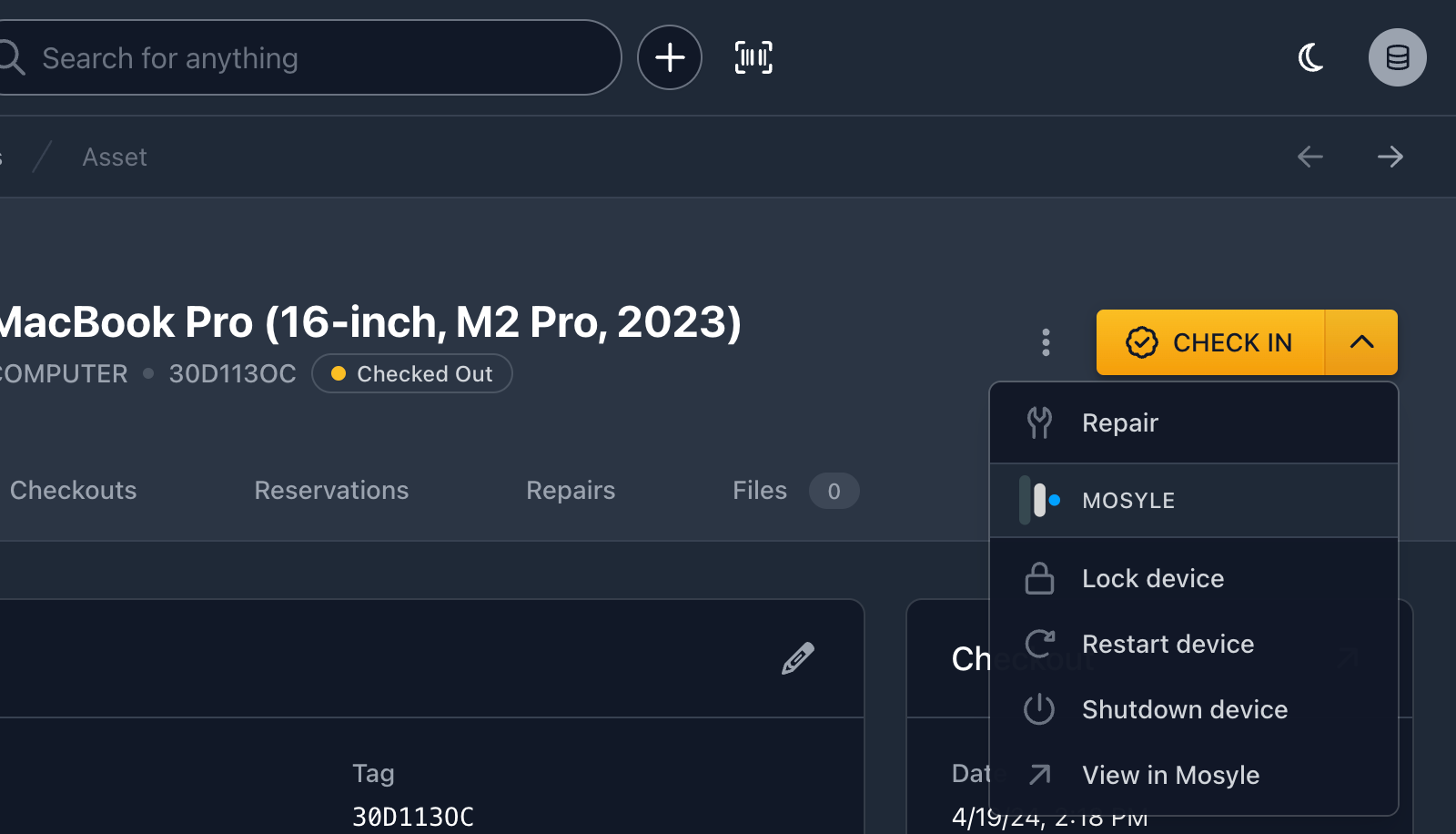Select View in Mosyle option

tap(1194, 775)
